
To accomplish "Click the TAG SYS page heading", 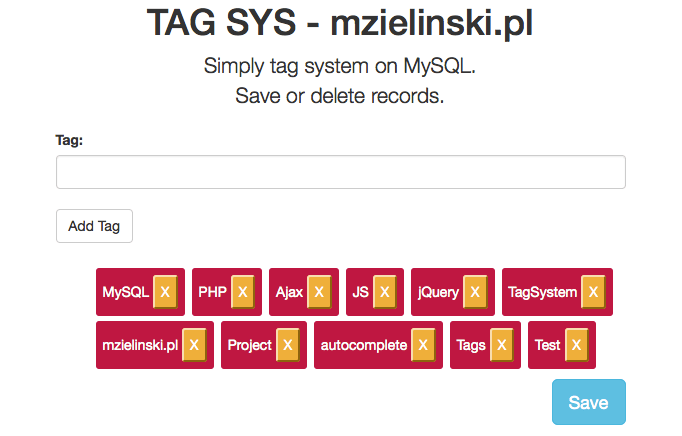I will (340, 23).
